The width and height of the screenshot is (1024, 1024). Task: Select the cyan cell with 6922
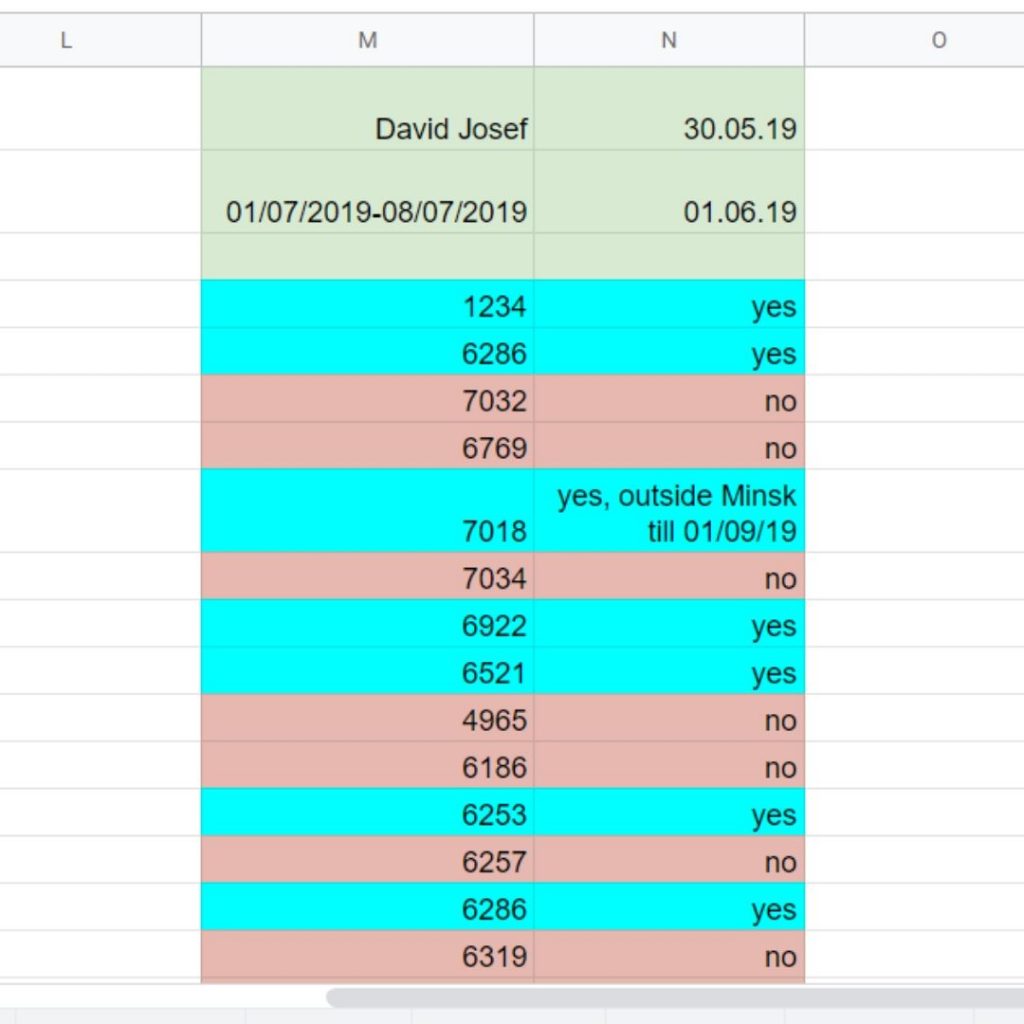pyautogui.click(x=367, y=625)
